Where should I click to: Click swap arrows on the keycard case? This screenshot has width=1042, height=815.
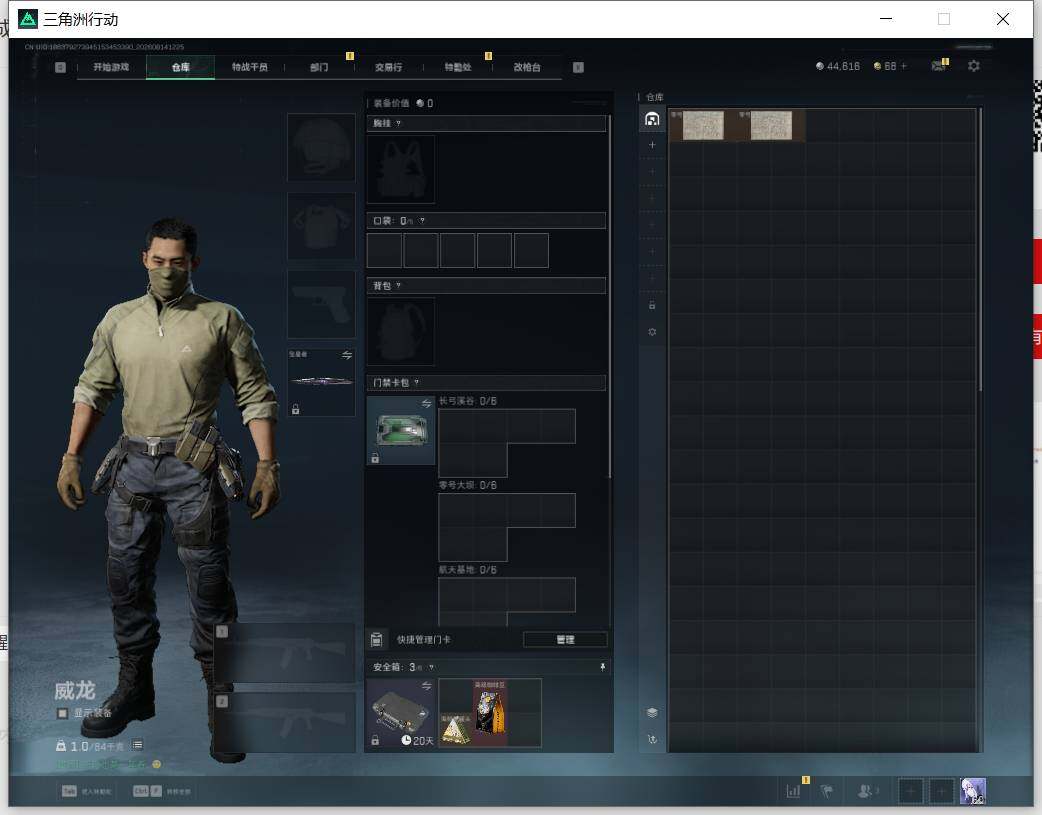[427, 404]
